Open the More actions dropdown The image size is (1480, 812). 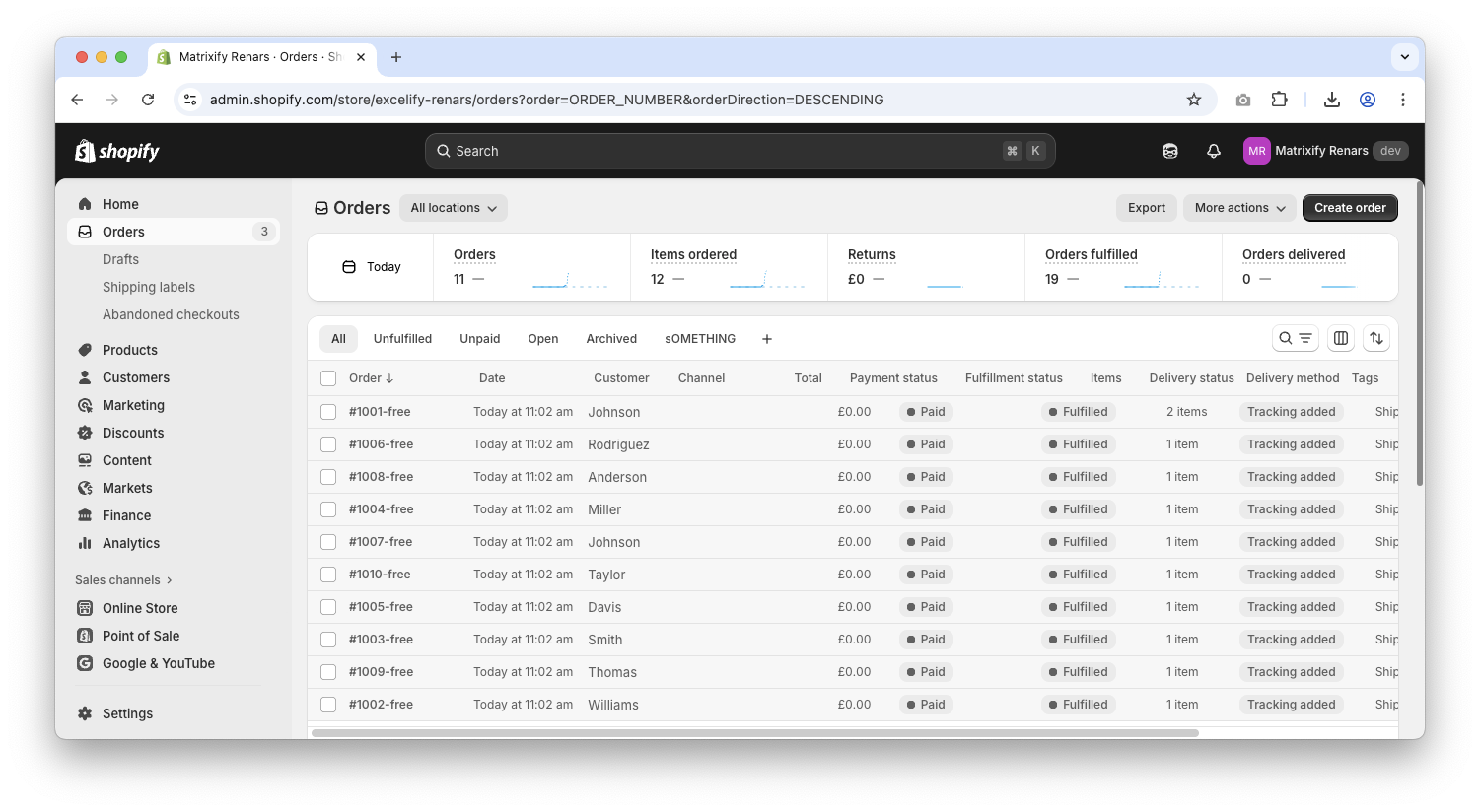pyautogui.click(x=1239, y=208)
